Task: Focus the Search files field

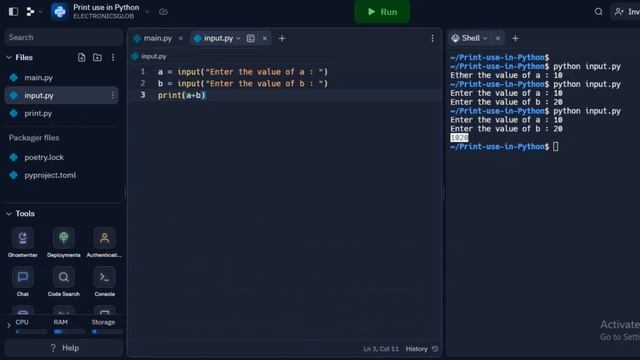Action: pyautogui.click(x=63, y=37)
